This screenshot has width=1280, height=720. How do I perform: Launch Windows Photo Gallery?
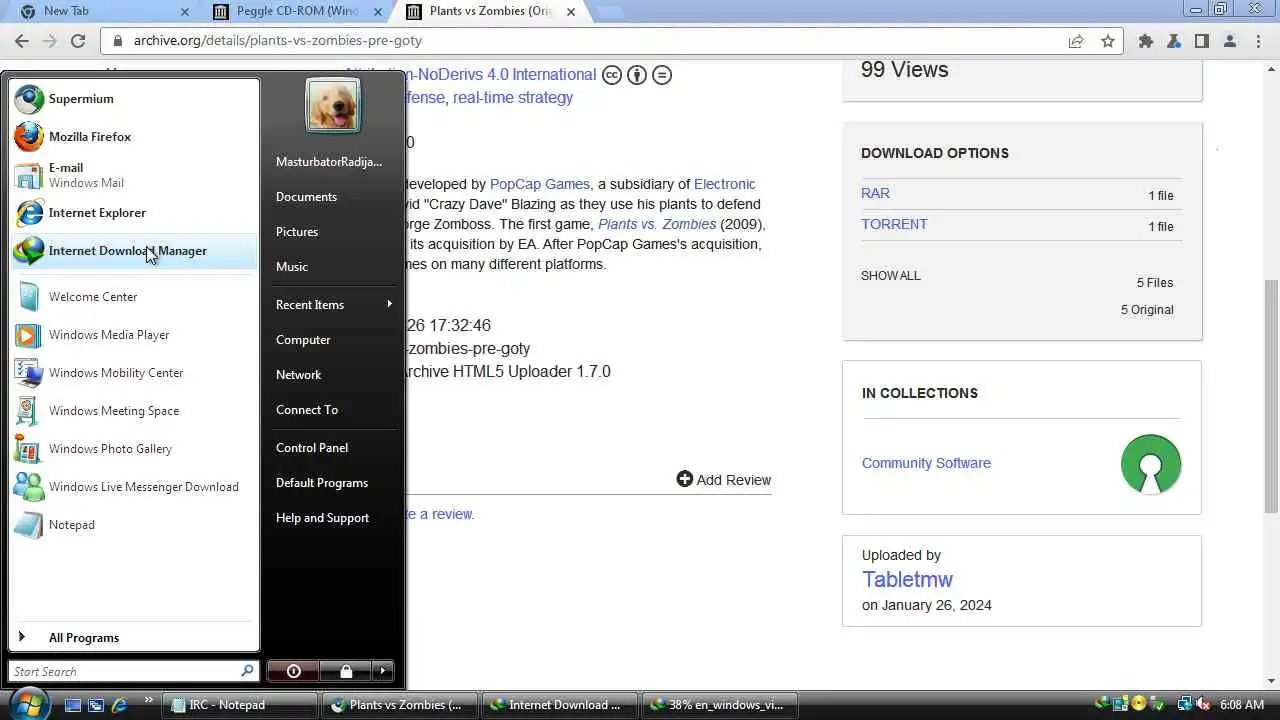click(133, 449)
